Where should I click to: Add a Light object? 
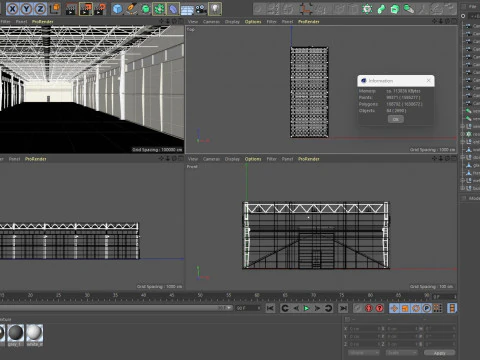215,9
